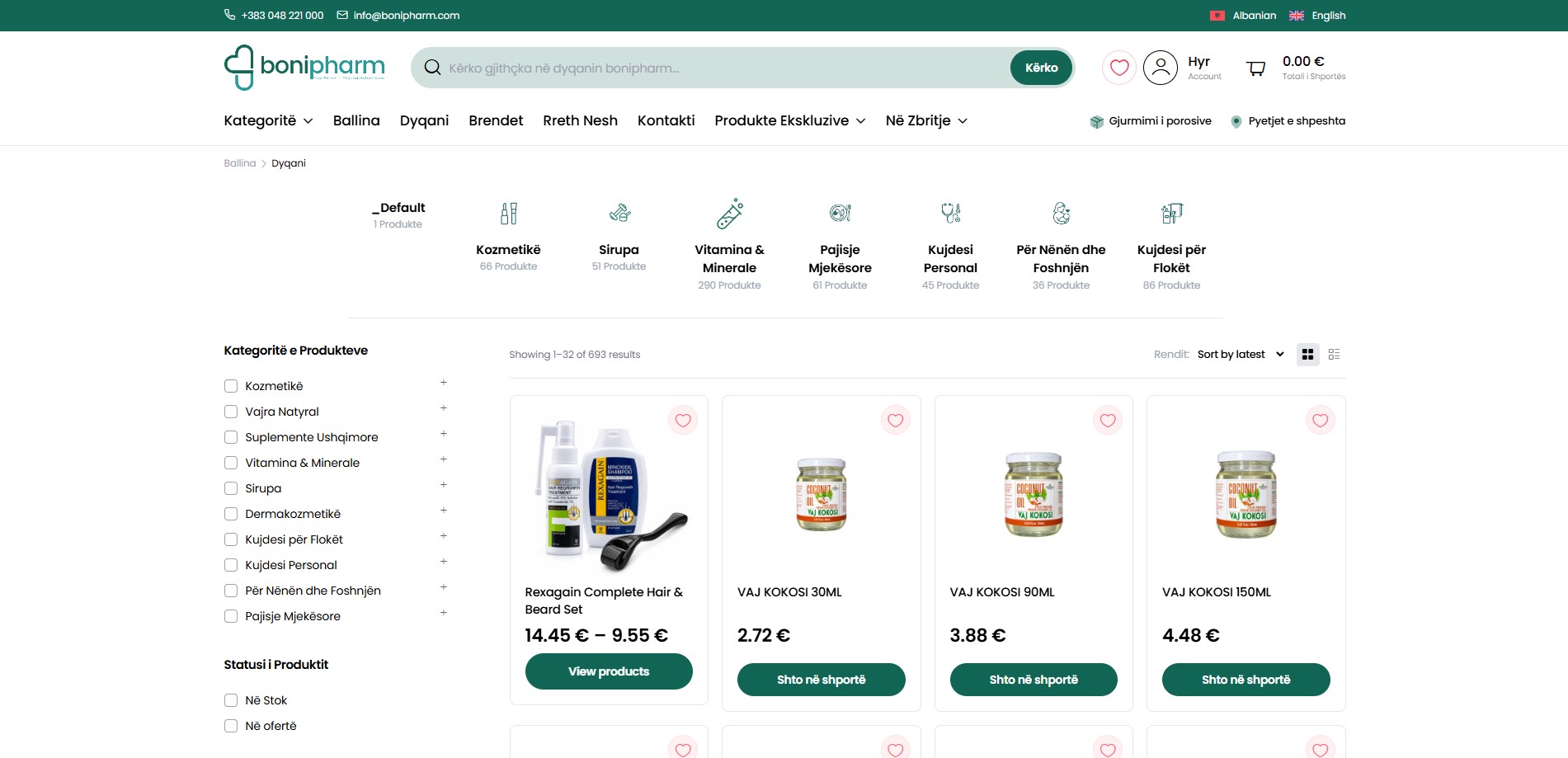Screen dimensions: 1568x758
Task: Open the wishlist heart icon in header
Action: pyautogui.click(x=1119, y=68)
